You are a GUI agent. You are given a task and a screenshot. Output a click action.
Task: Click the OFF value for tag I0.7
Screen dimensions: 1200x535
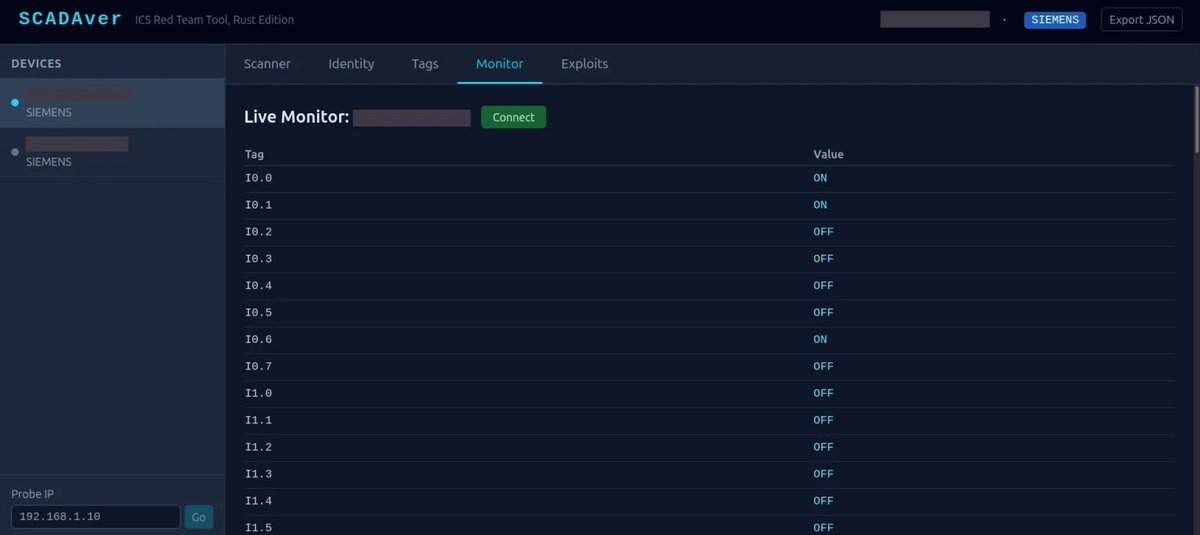pyautogui.click(x=823, y=367)
